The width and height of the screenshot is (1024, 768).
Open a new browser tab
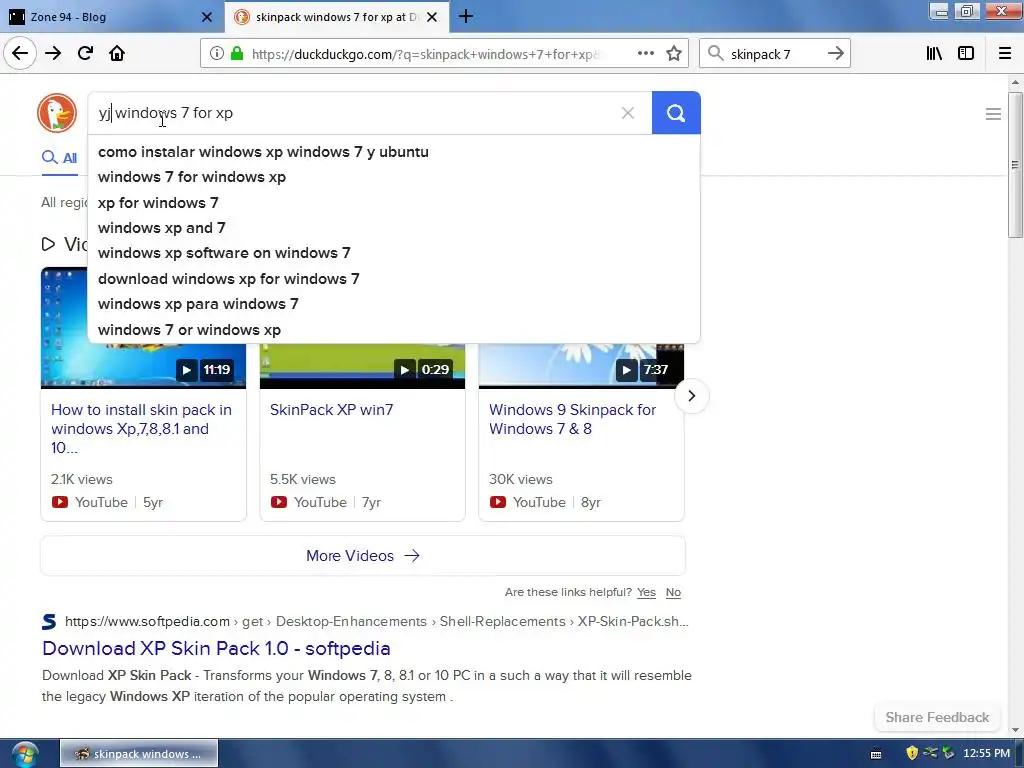point(466,16)
